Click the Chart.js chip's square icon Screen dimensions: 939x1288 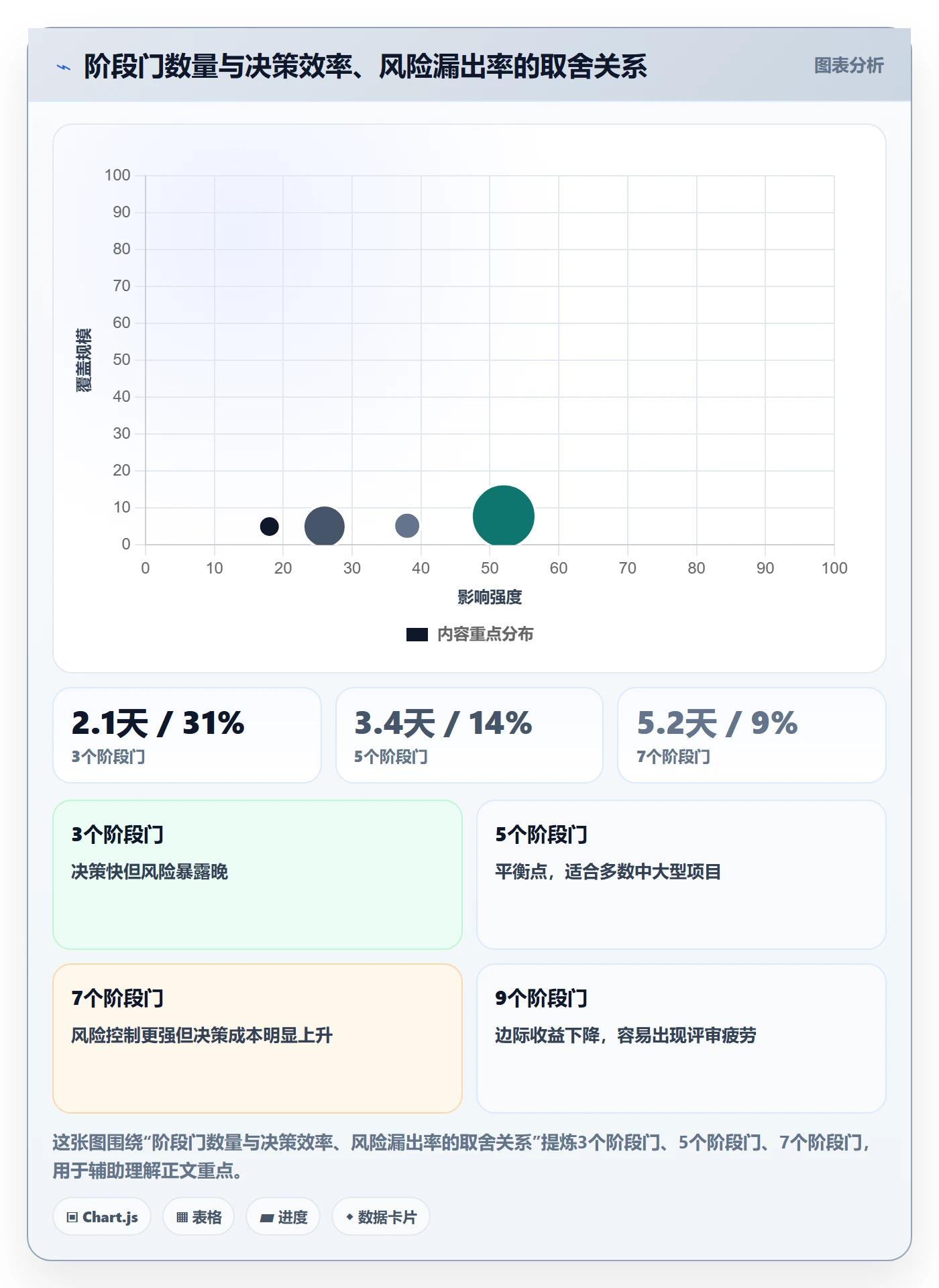pyautogui.click(x=72, y=1218)
